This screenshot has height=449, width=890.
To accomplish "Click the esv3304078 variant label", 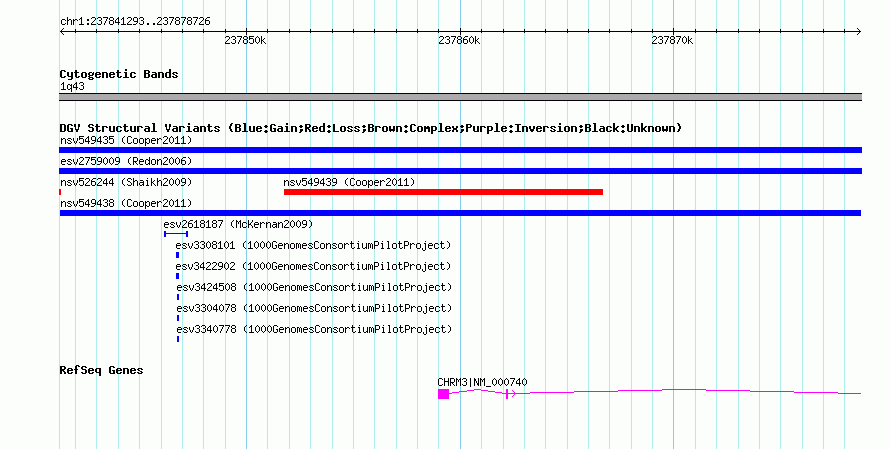I will point(314,308).
